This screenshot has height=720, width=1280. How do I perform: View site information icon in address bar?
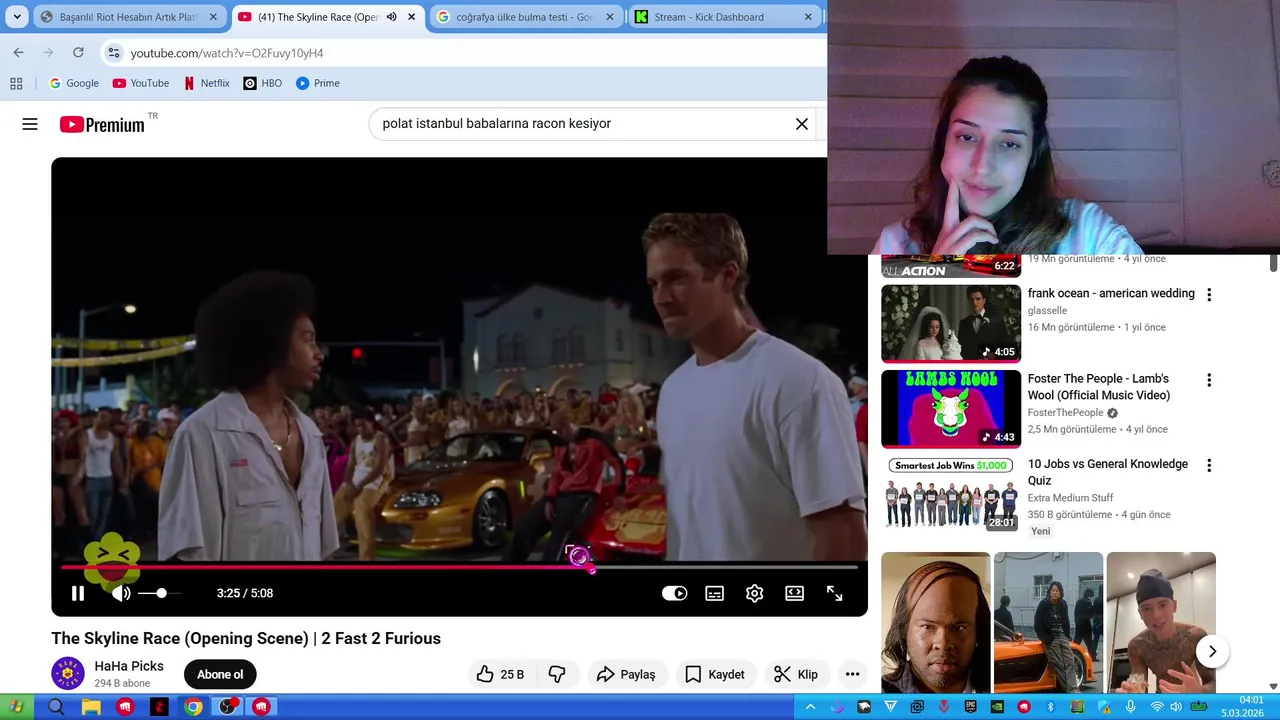point(114,52)
